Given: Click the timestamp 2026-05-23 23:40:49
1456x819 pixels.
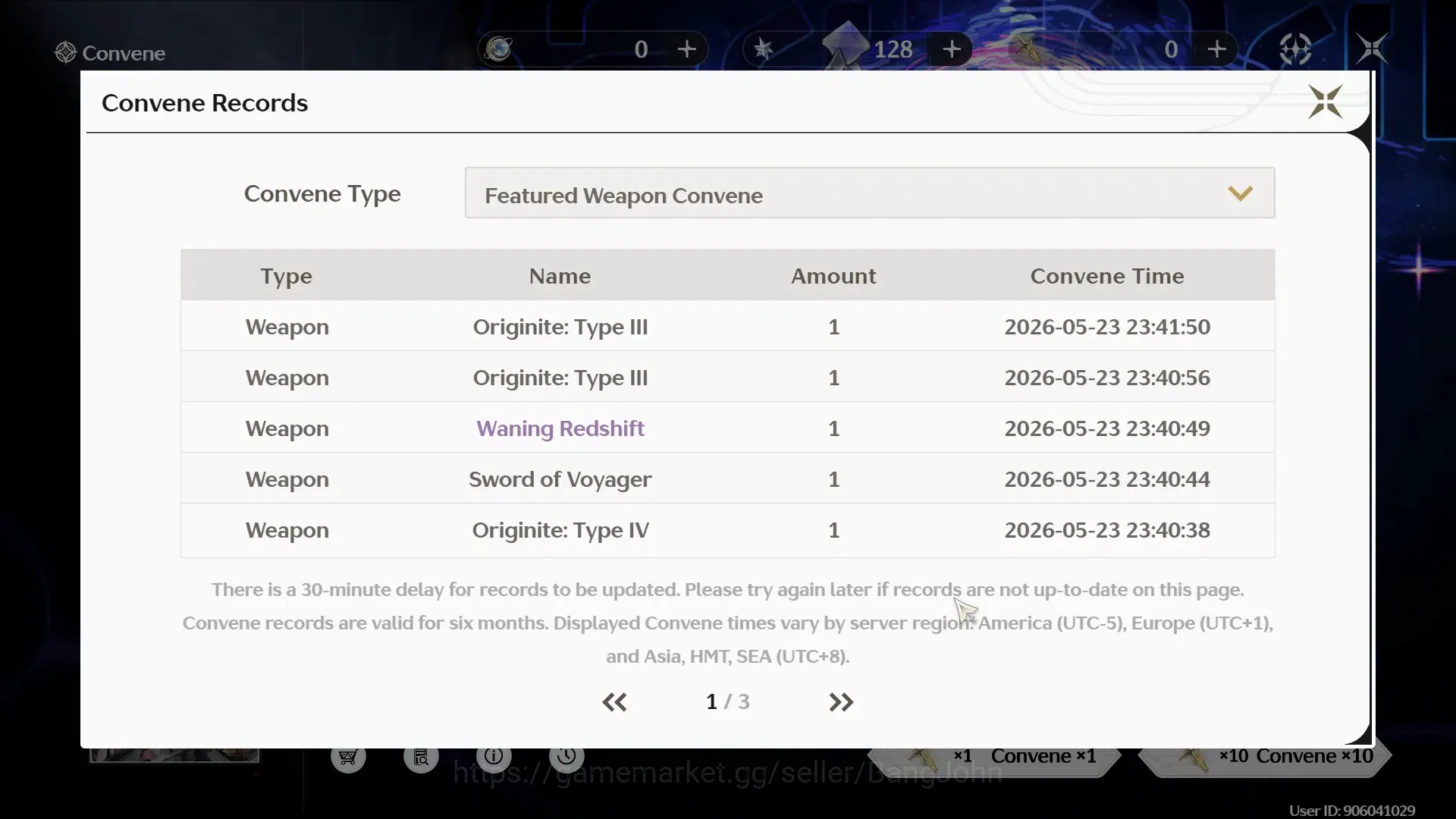Looking at the screenshot, I should (1107, 428).
